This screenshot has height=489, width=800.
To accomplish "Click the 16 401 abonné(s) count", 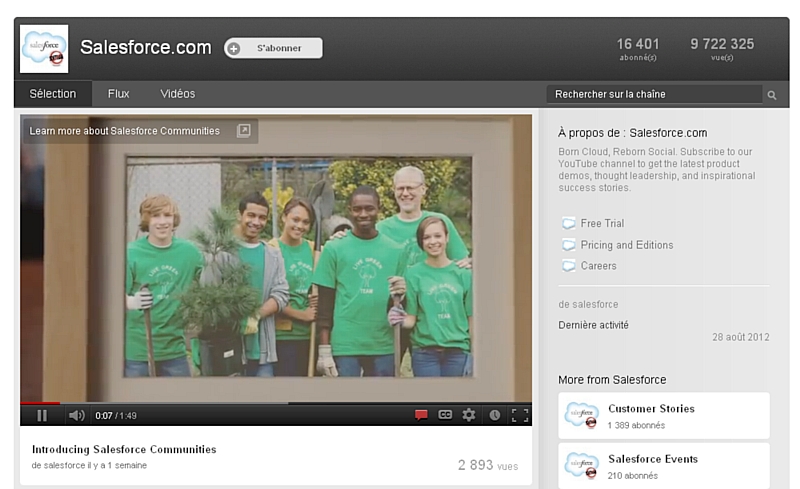I will [638, 49].
